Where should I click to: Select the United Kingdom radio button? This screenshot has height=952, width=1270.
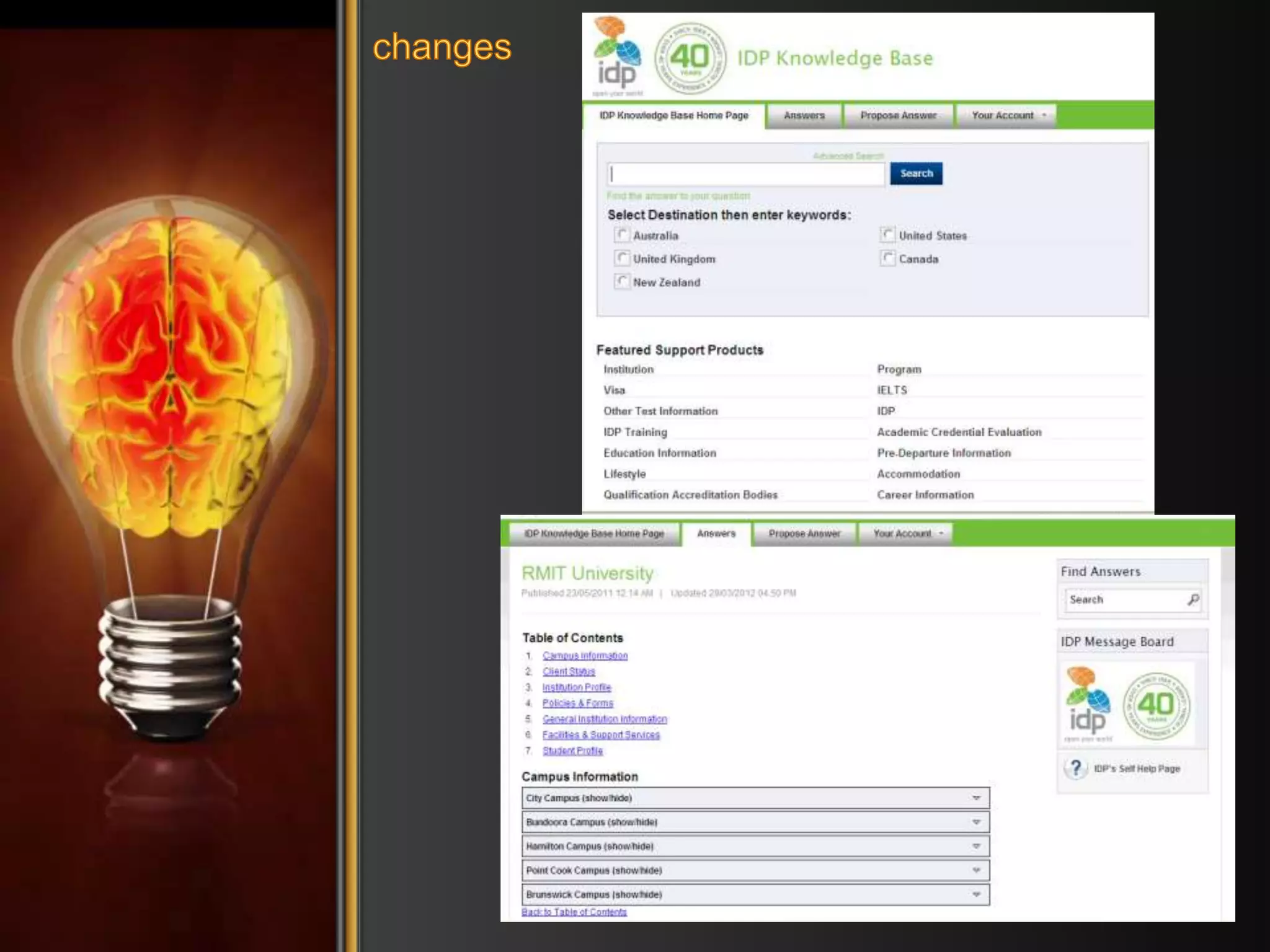coord(622,258)
